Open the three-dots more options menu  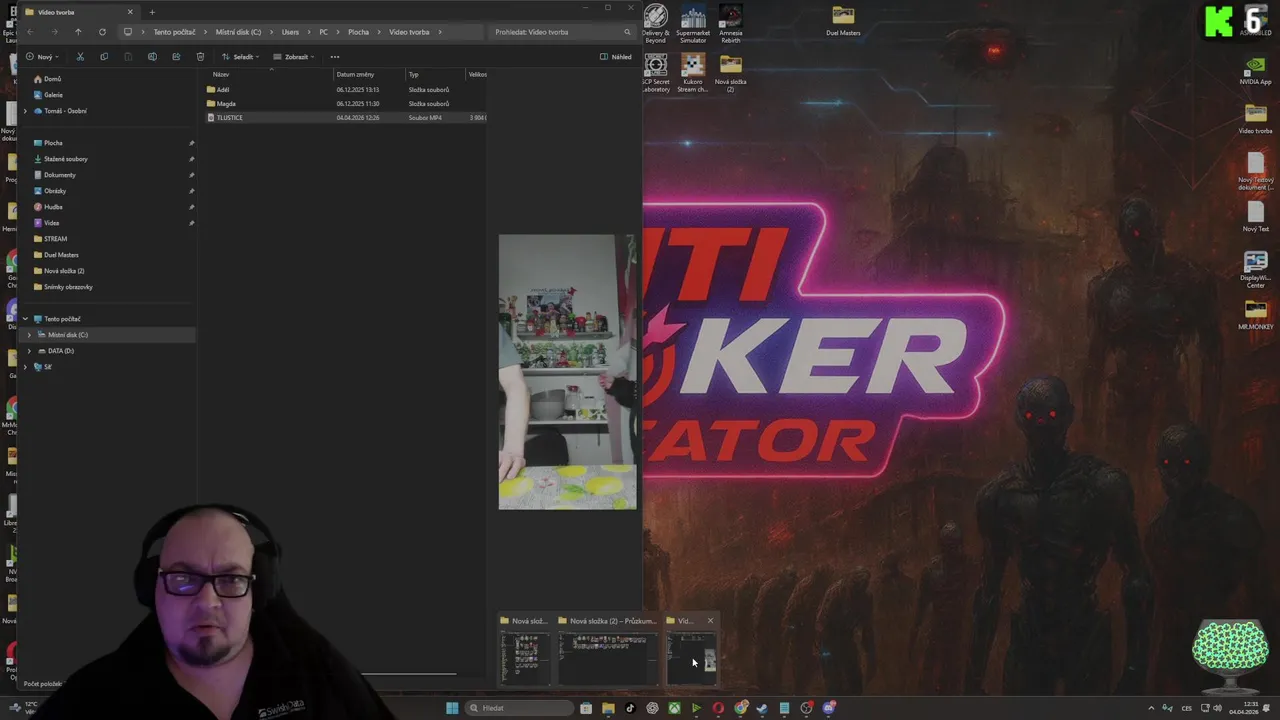tap(335, 57)
